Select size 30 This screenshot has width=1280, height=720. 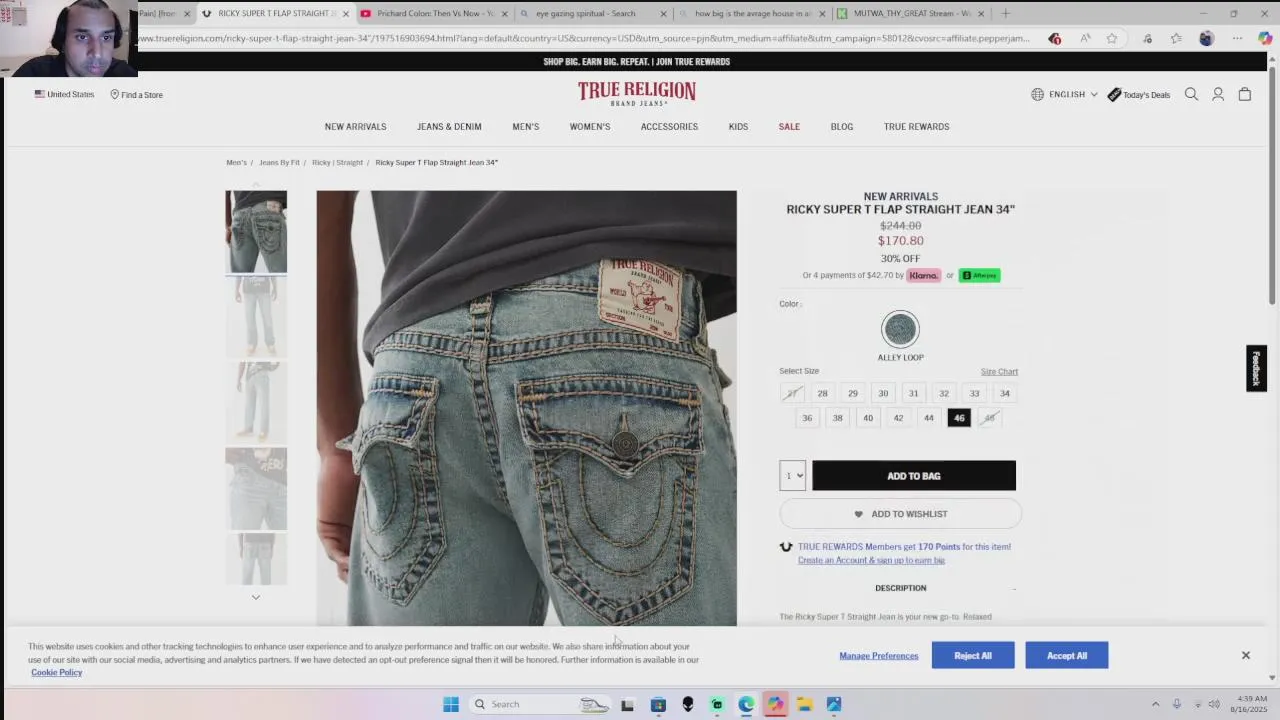[883, 393]
